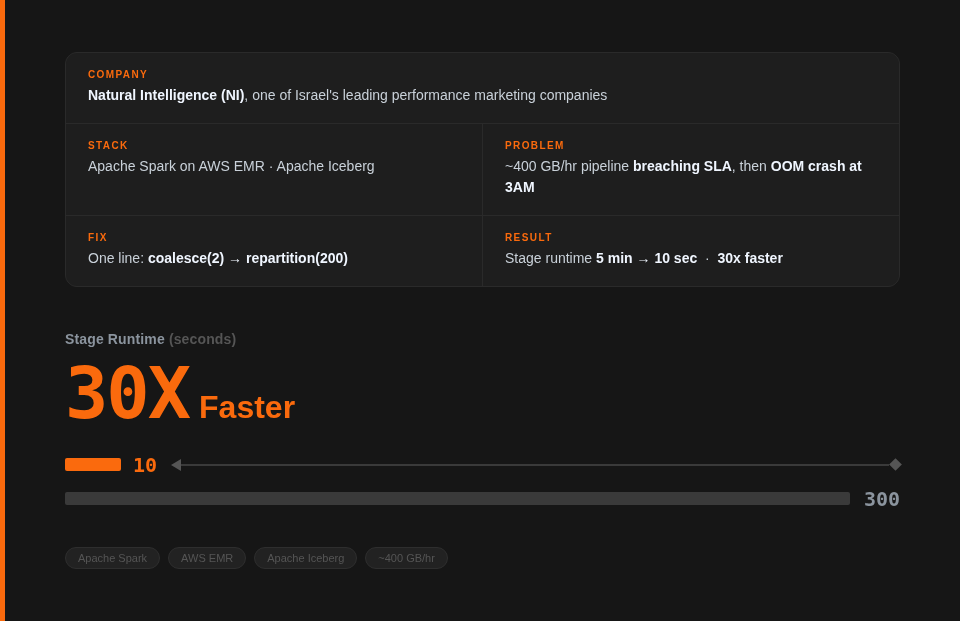Click the orange 10 value label
The image size is (960, 621).
tap(145, 465)
